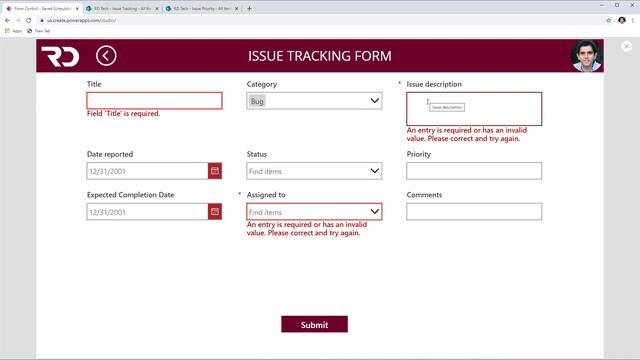This screenshot has width=640, height=360.
Task: Expand the Category dropdown
Action: coord(374,101)
